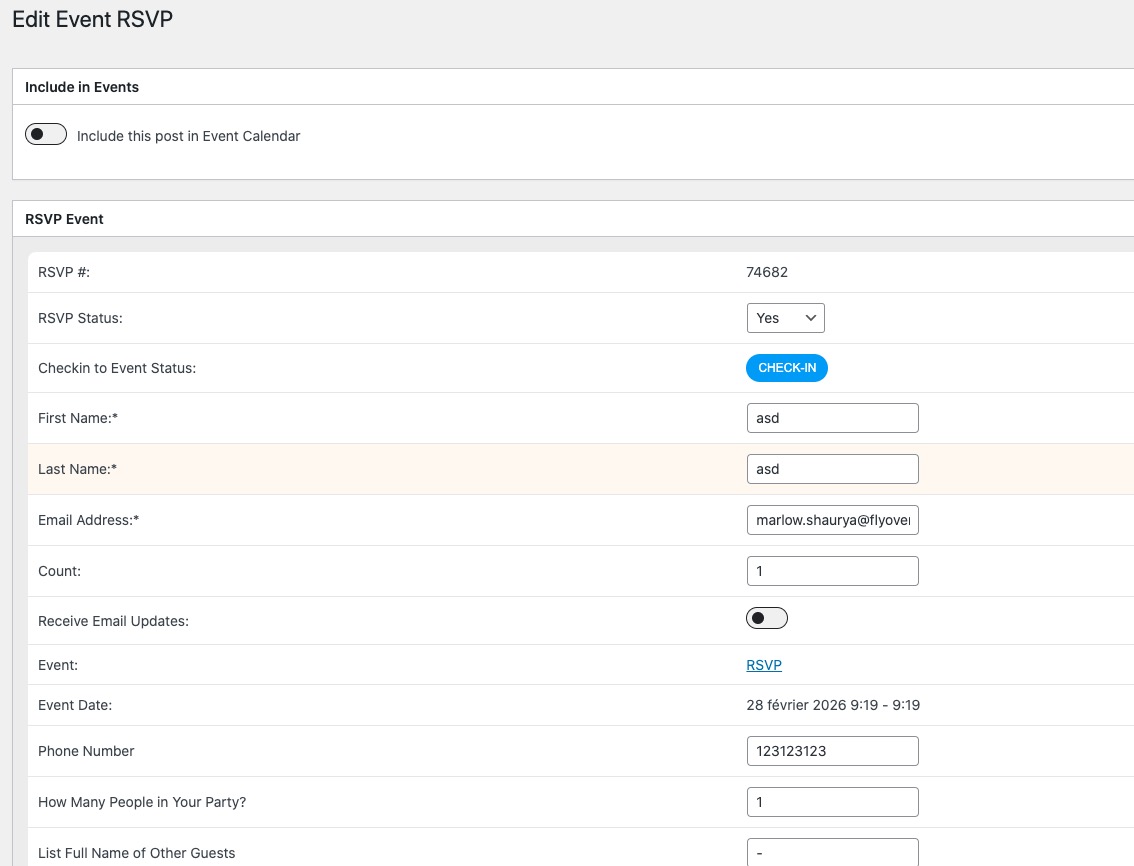Click the blue CHECK-IN button
1134x866 pixels.
pyautogui.click(x=787, y=368)
